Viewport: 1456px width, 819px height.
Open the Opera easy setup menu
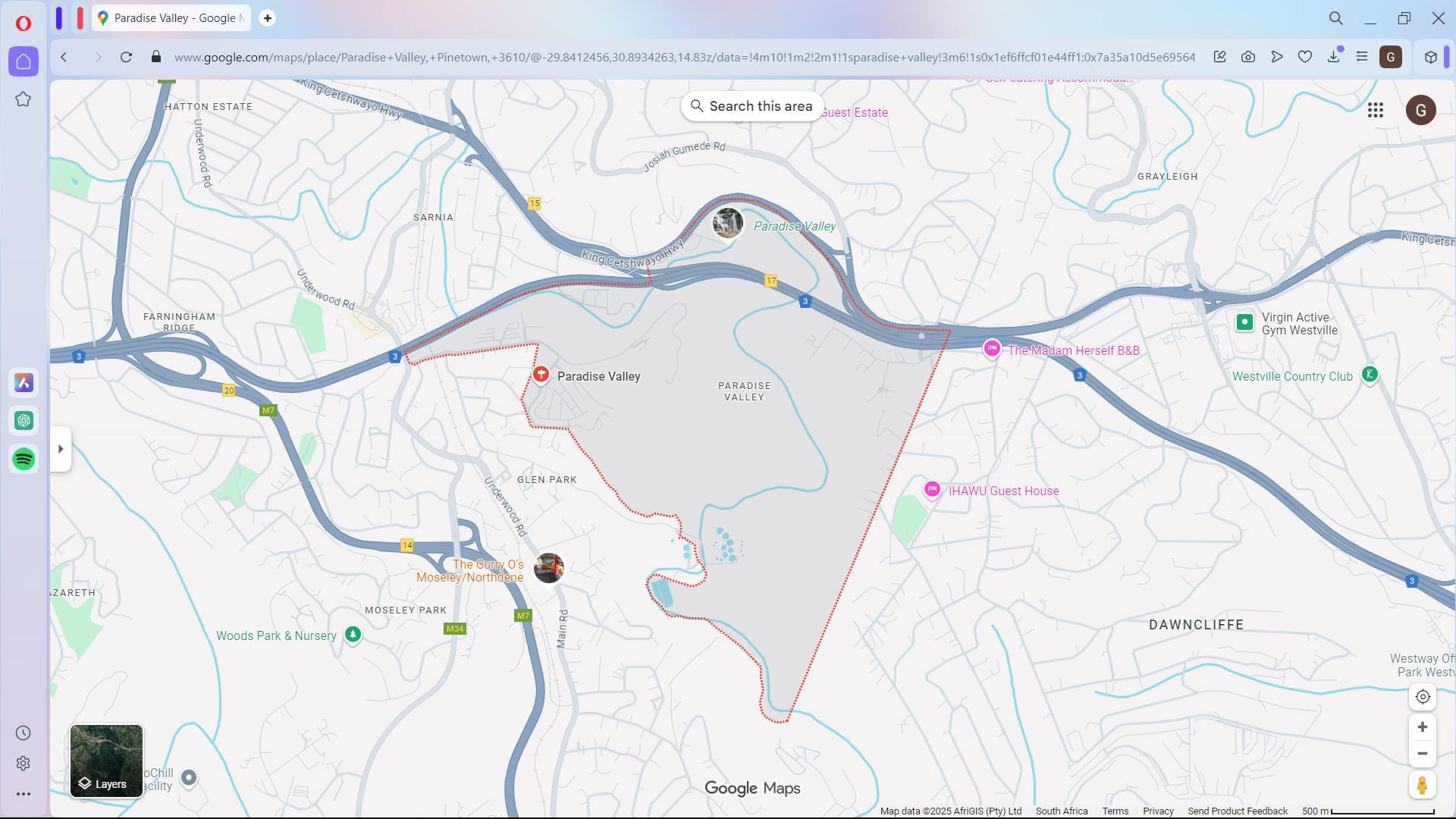pyautogui.click(x=1362, y=57)
